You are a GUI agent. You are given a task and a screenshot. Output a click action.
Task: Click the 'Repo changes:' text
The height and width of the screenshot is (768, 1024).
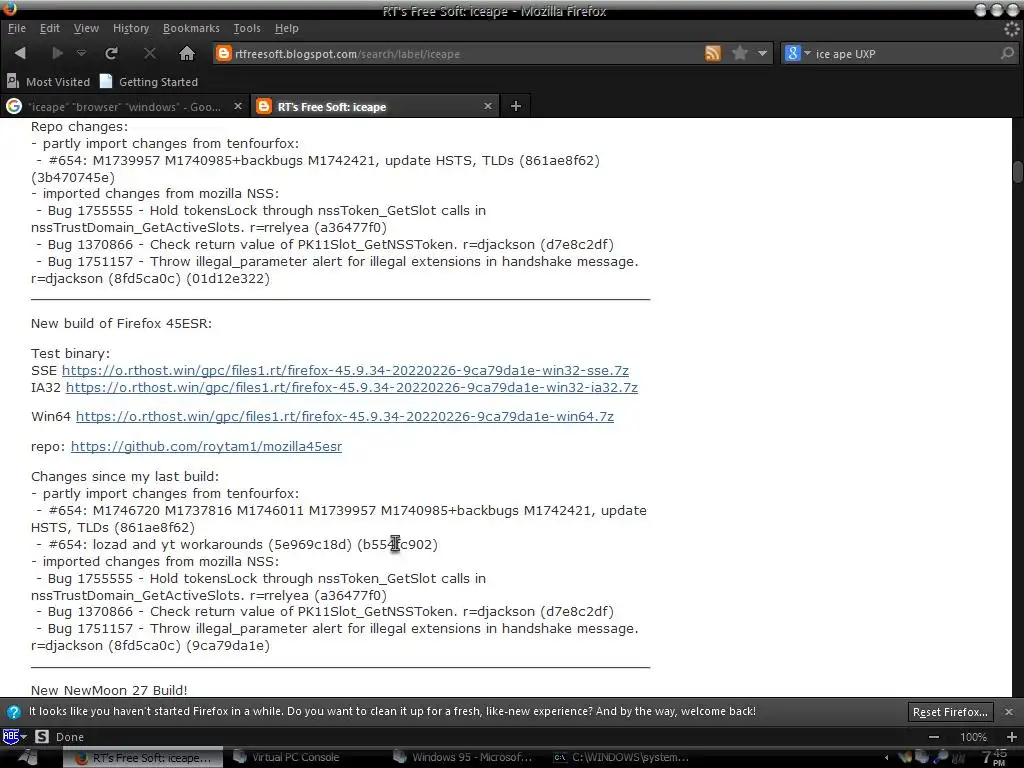click(x=80, y=127)
